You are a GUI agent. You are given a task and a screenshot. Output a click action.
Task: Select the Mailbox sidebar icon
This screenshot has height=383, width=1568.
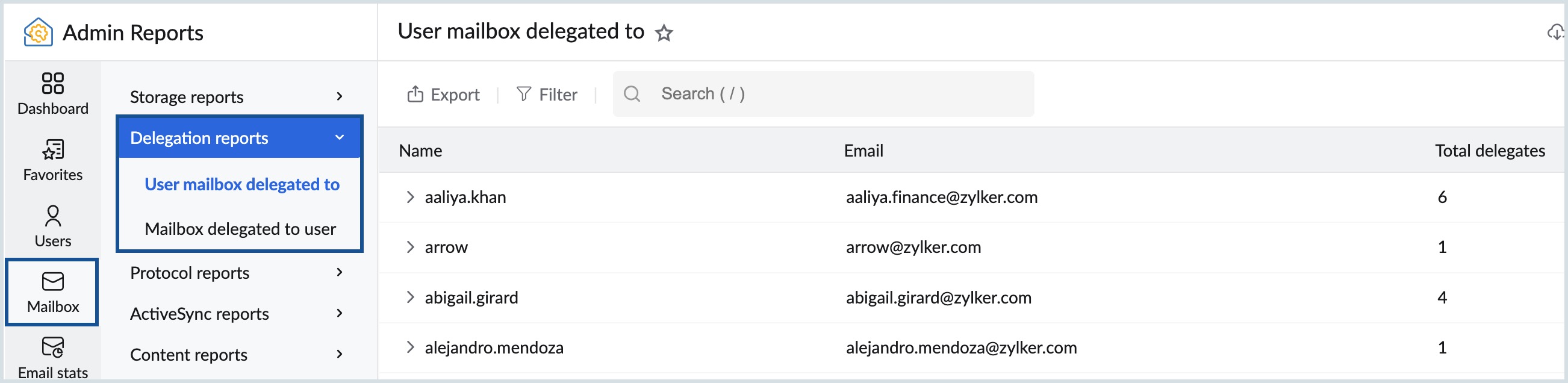(53, 292)
